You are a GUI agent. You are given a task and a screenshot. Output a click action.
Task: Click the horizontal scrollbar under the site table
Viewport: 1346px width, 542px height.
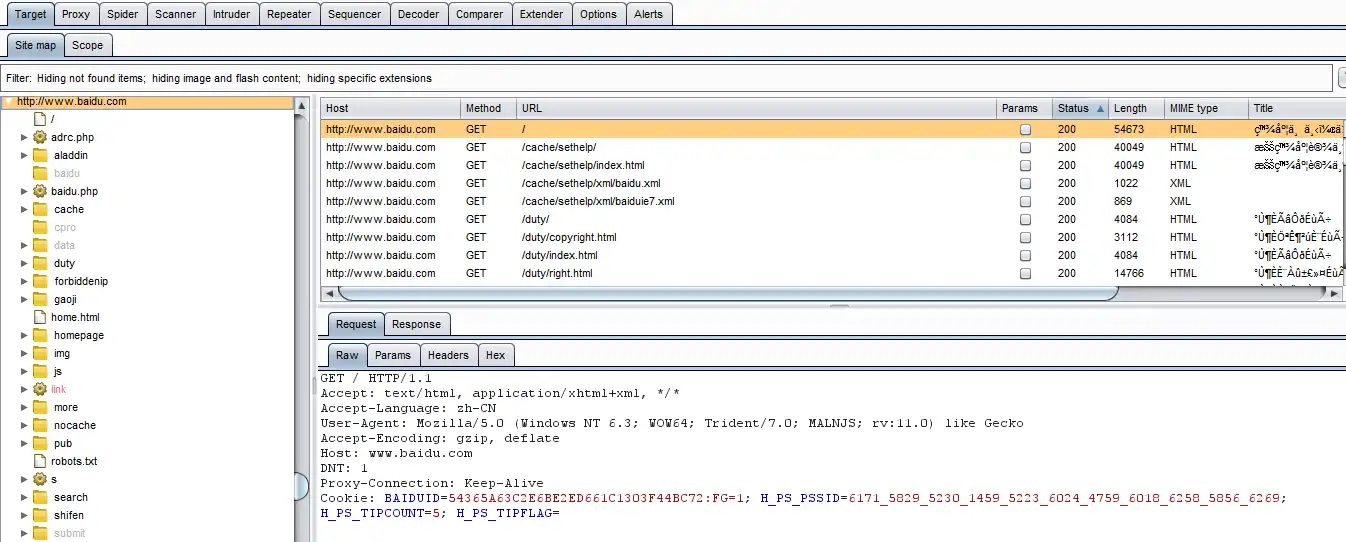(728, 293)
